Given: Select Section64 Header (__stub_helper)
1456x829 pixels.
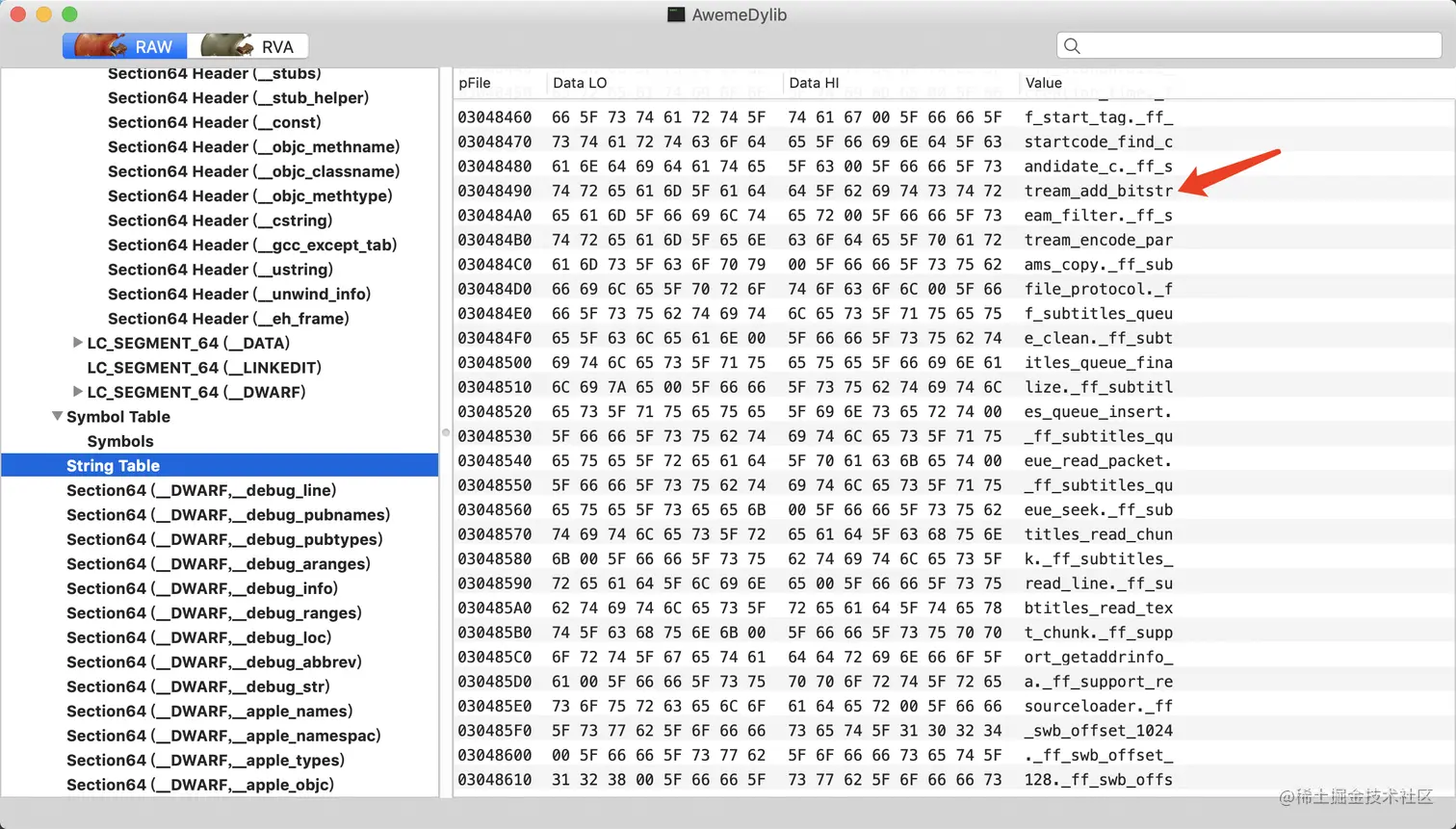Looking at the screenshot, I should pyautogui.click(x=238, y=97).
